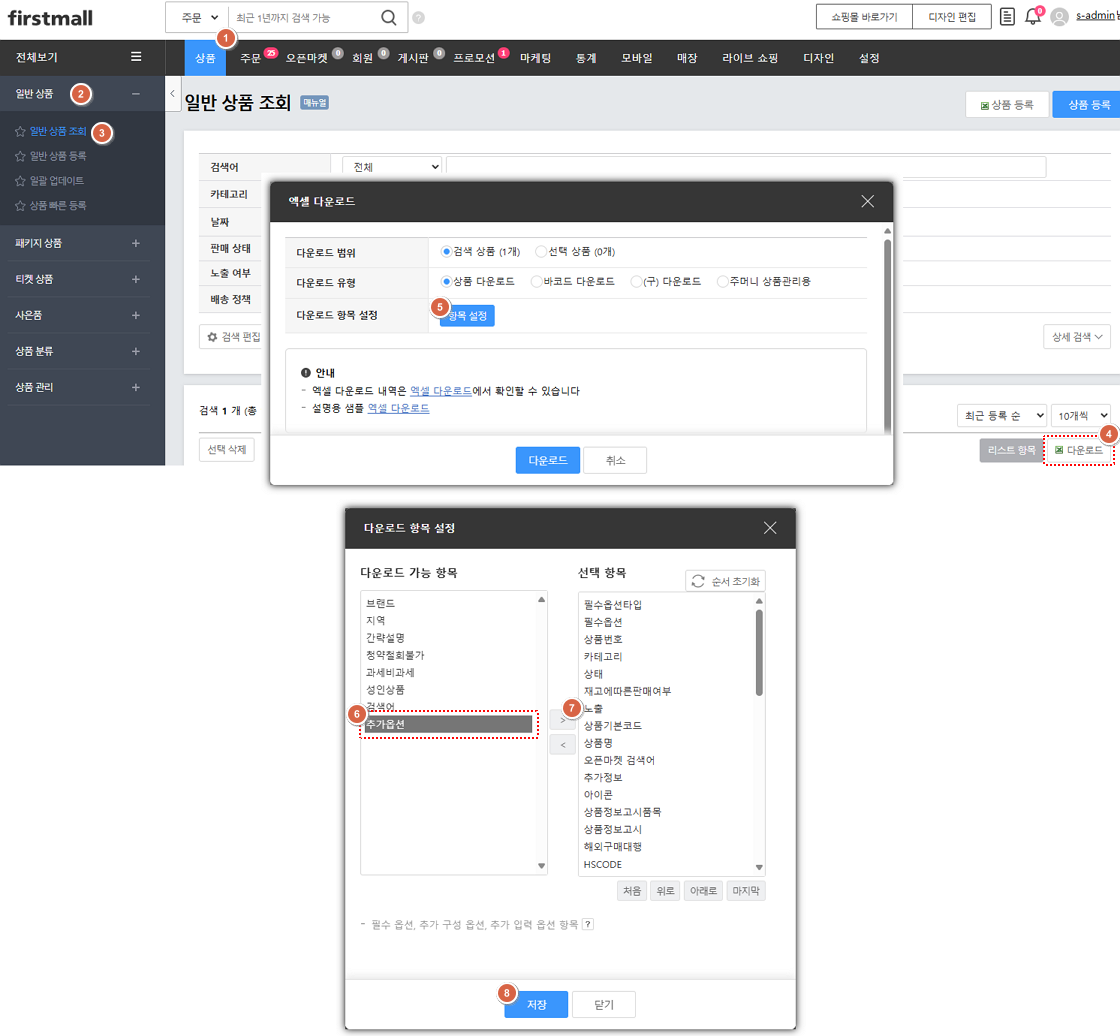The image size is (1120, 1036).
Task: Open the document list icon in header
Action: 1007,16
